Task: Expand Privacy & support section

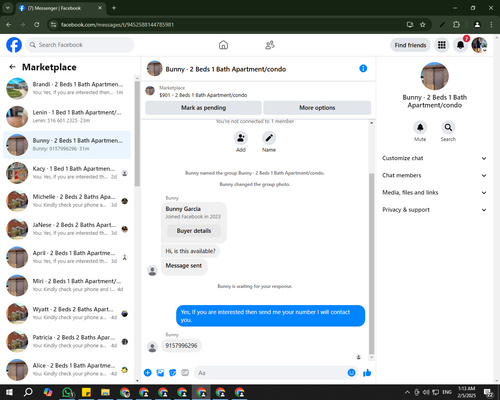Action: tap(434, 210)
